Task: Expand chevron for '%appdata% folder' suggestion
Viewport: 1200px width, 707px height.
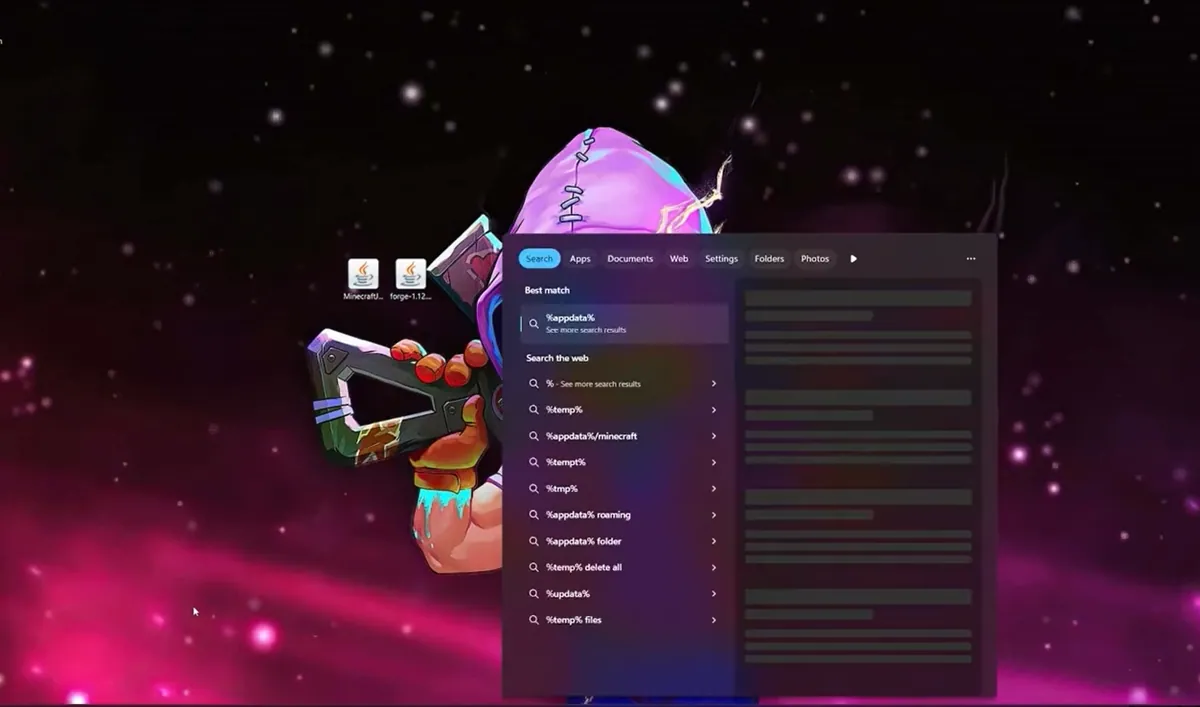Action: click(714, 541)
